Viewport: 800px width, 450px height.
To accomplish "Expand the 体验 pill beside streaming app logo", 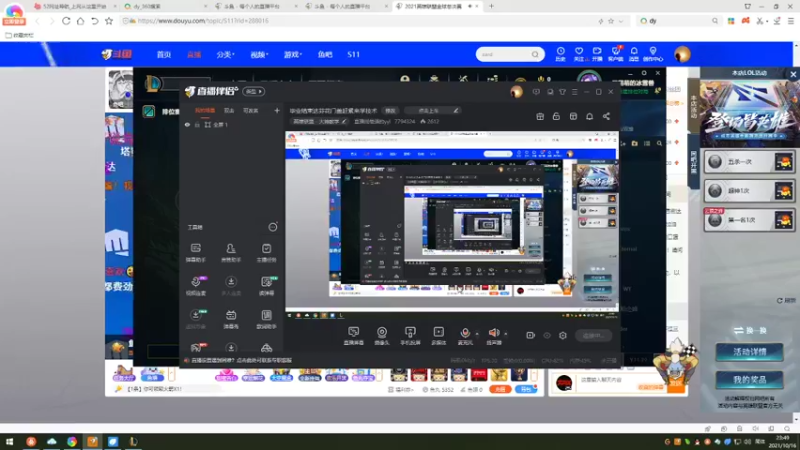I will pyautogui.click(x=254, y=91).
